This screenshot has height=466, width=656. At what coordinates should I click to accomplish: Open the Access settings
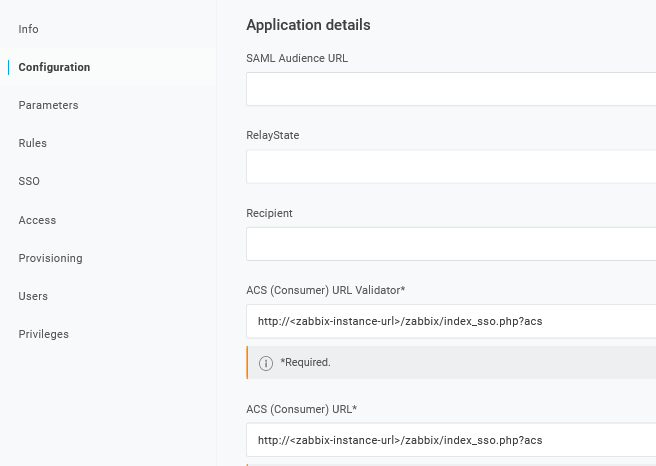click(37, 220)
